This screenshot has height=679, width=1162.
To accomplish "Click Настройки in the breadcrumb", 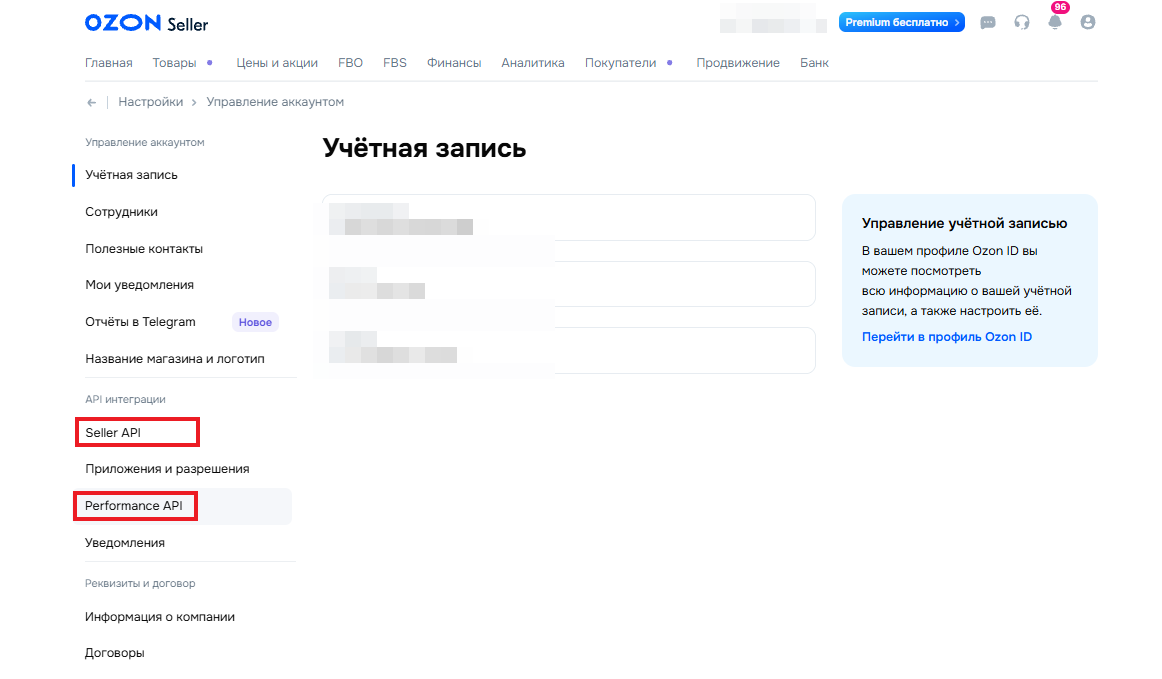I will point(150,102).
